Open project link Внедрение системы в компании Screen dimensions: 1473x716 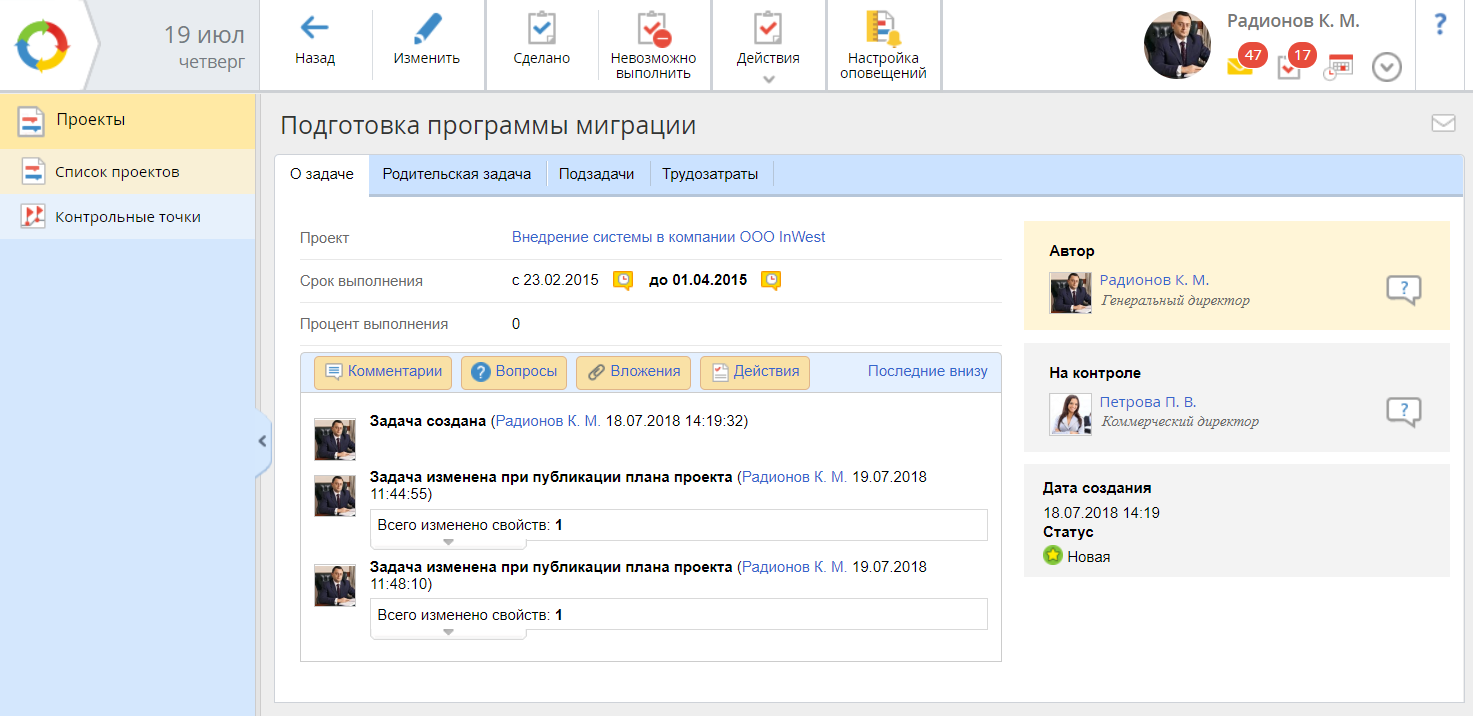click(x=668, y=237)
